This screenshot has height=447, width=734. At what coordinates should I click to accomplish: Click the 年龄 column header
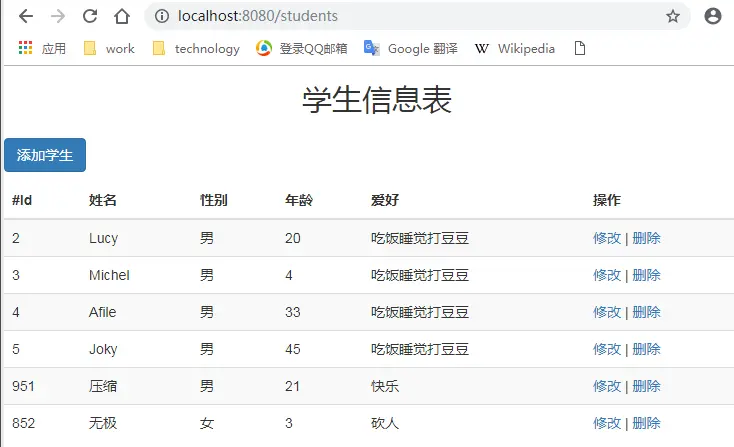(x=299, y=200)
